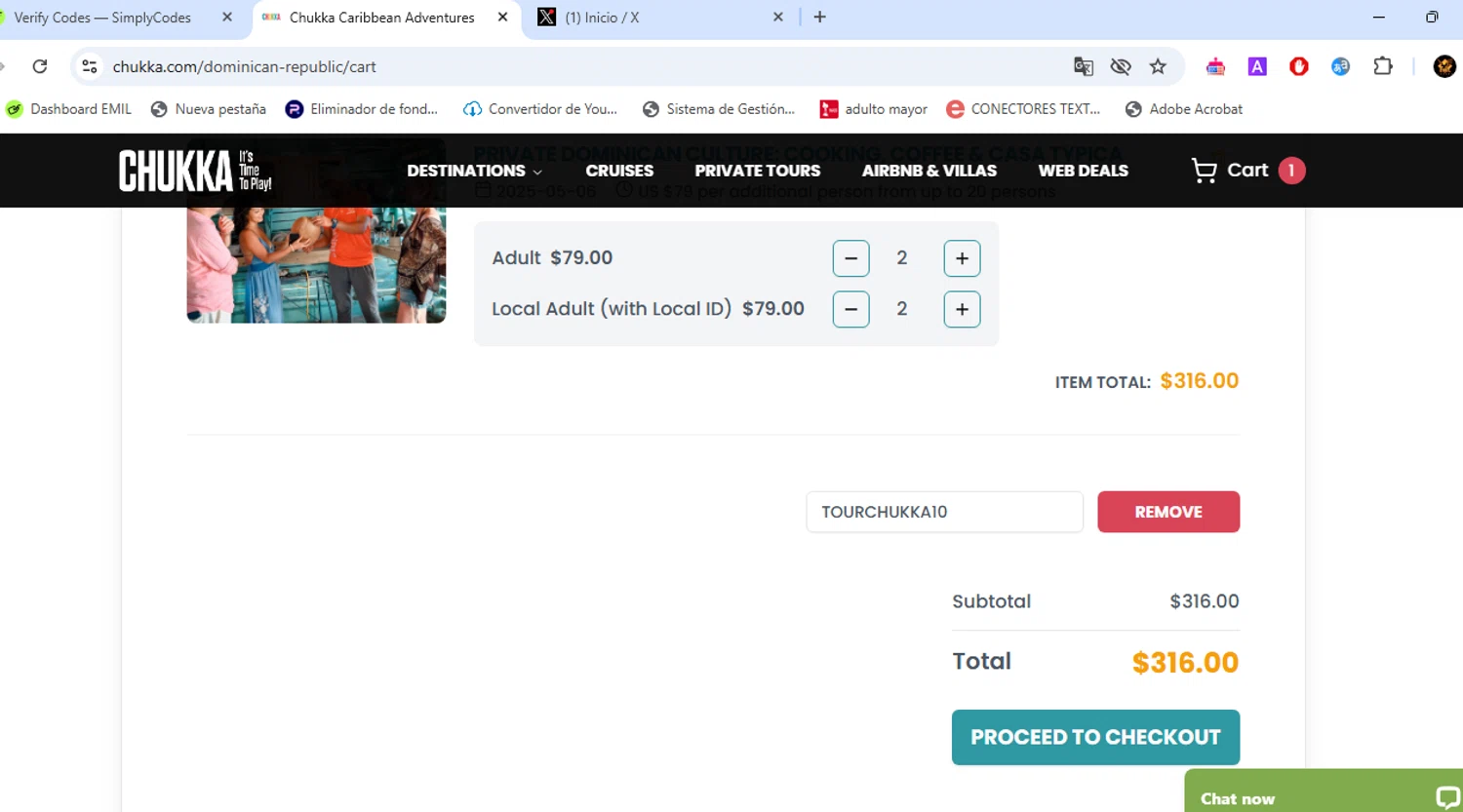Restore down the browser window
This screenshot has height=812, width=1463.
click(1432, 17)
